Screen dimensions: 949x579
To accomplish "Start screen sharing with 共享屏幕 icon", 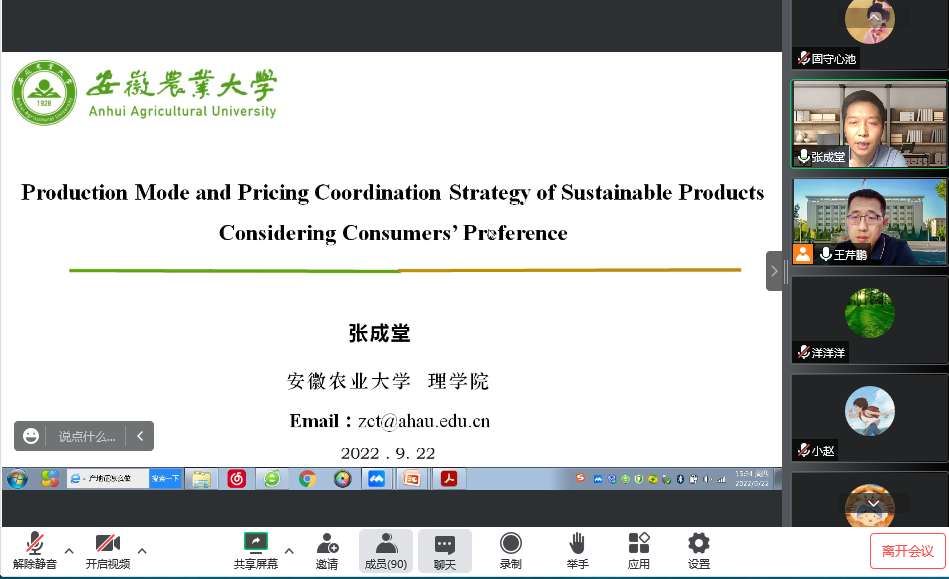I will [x=256, y=550].
